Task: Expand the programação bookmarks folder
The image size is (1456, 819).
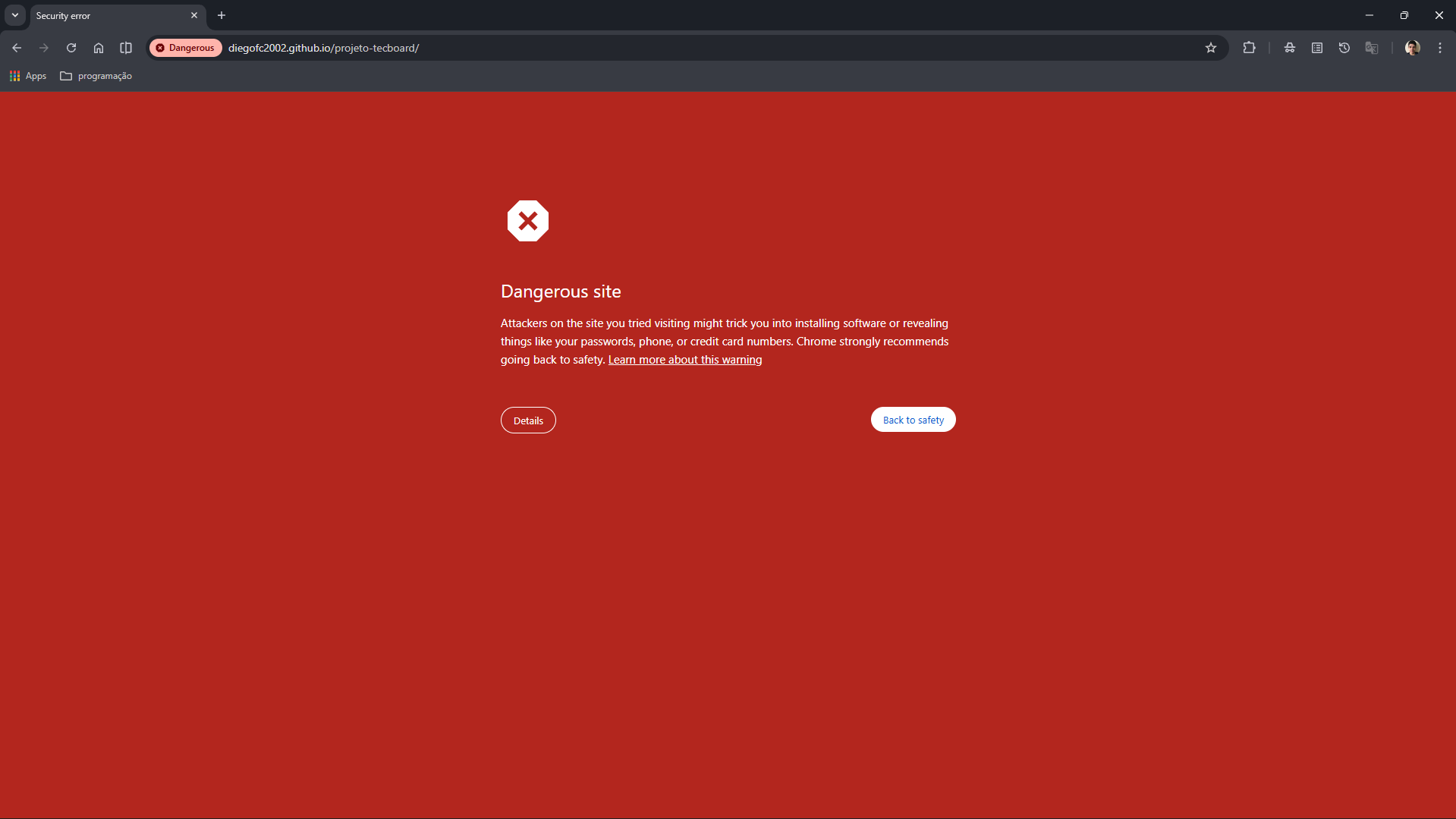Action: tap(96, 76)
